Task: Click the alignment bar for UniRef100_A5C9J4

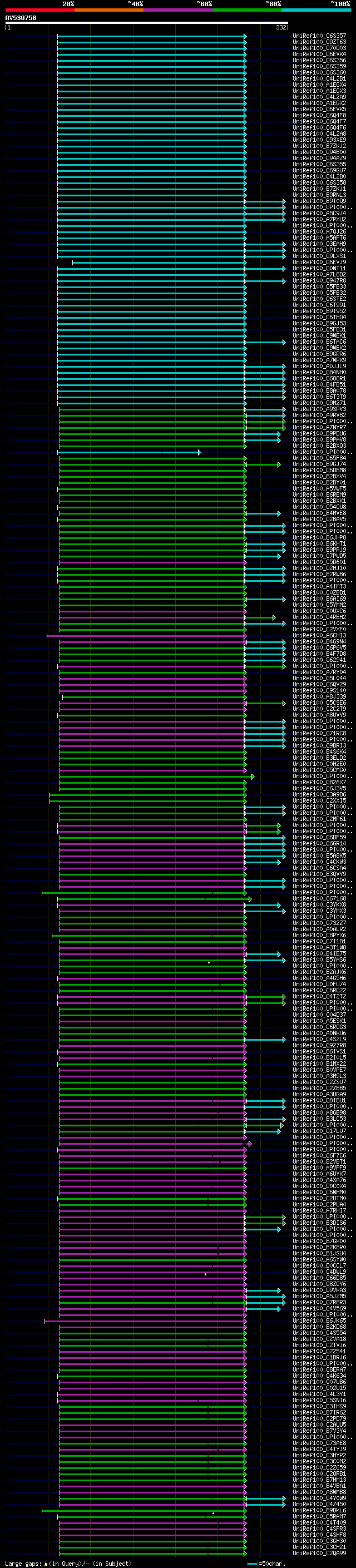Action: tap(171, 214)
